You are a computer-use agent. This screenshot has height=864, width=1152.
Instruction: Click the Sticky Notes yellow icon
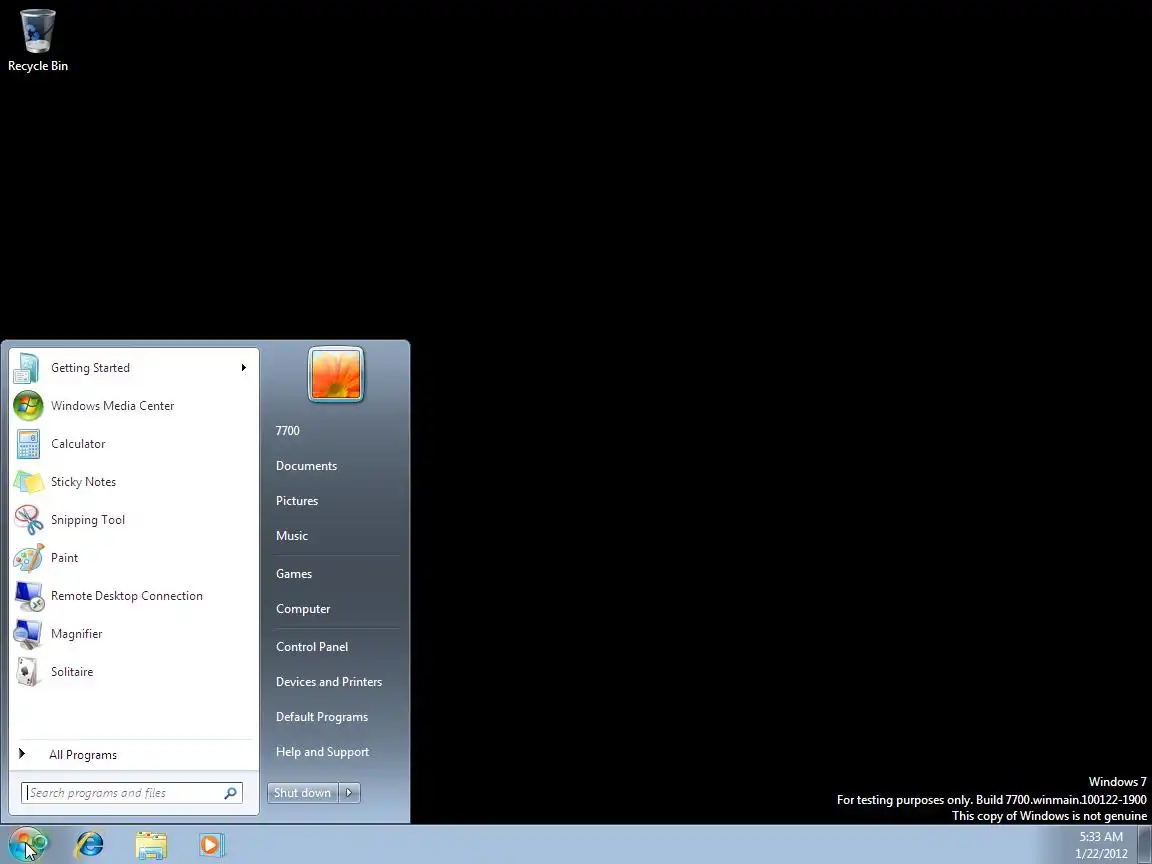29,483
